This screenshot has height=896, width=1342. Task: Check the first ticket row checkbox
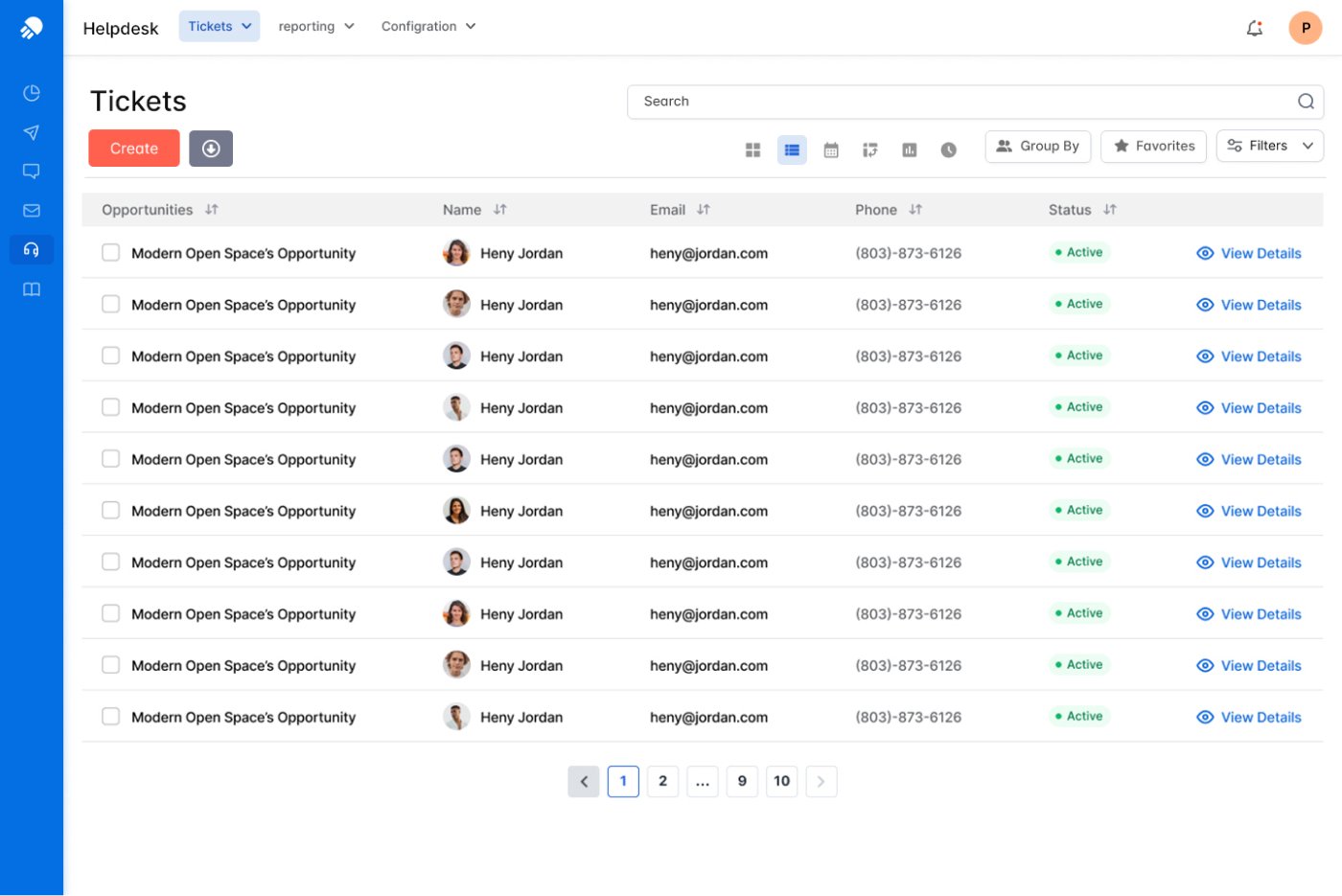click(x=111, y=253)
